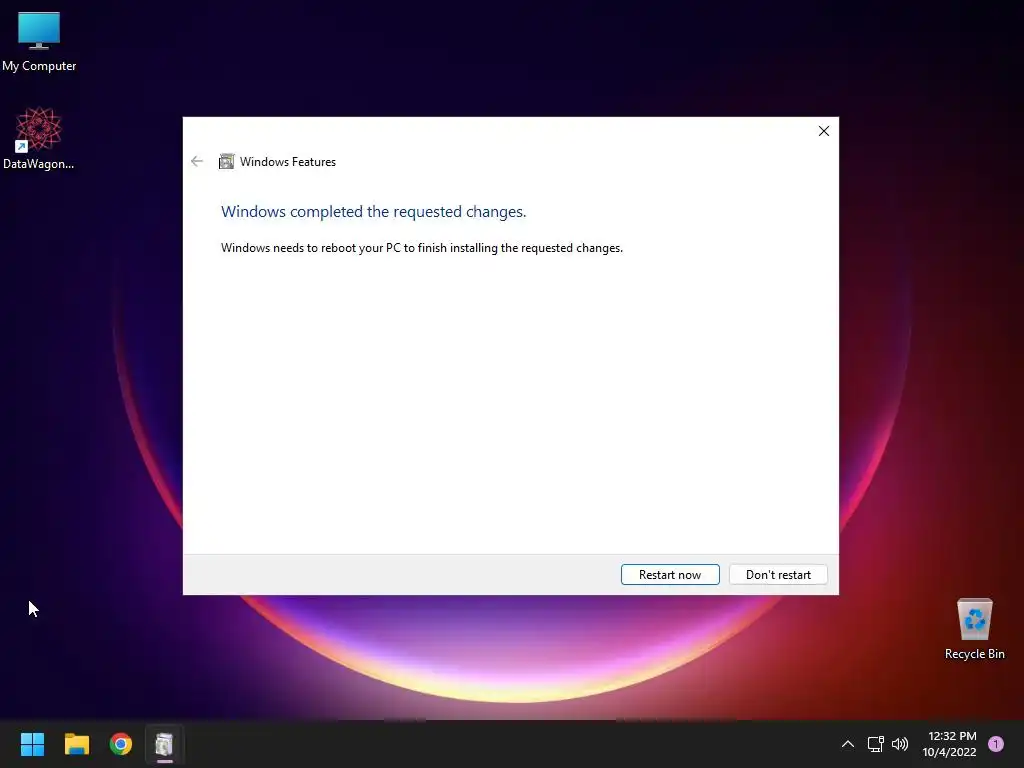The height and width of the screenshot is (768, 1024).
Task: Click the 'Windows completed the requested changes.' heading
Action: (374, 212)
